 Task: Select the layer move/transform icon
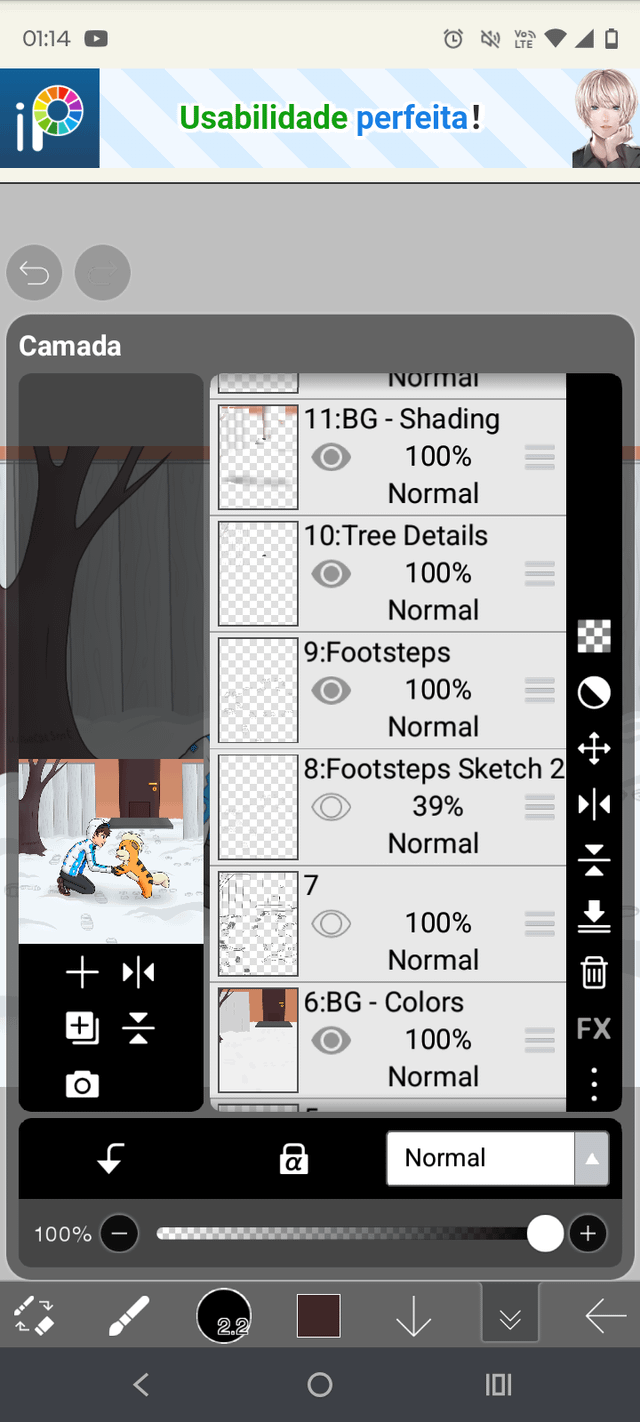(594, 748)
